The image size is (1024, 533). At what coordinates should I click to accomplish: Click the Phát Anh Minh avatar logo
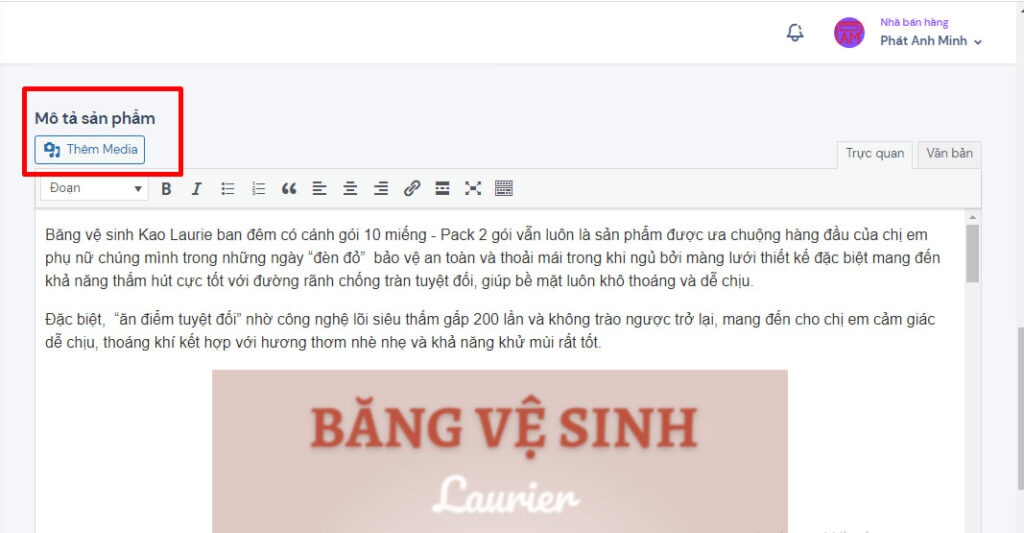point(849,32)
